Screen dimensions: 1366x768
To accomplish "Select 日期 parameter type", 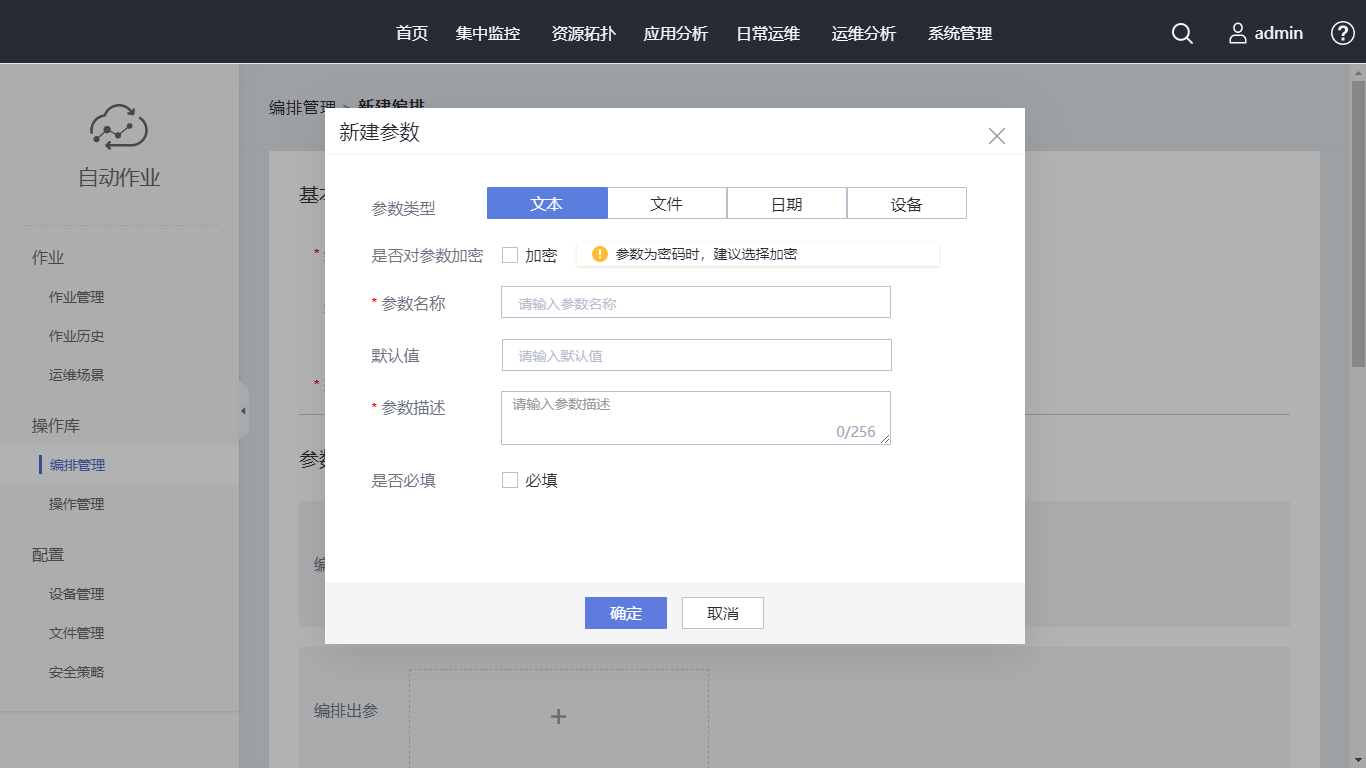I will click(x=787, y=203).
